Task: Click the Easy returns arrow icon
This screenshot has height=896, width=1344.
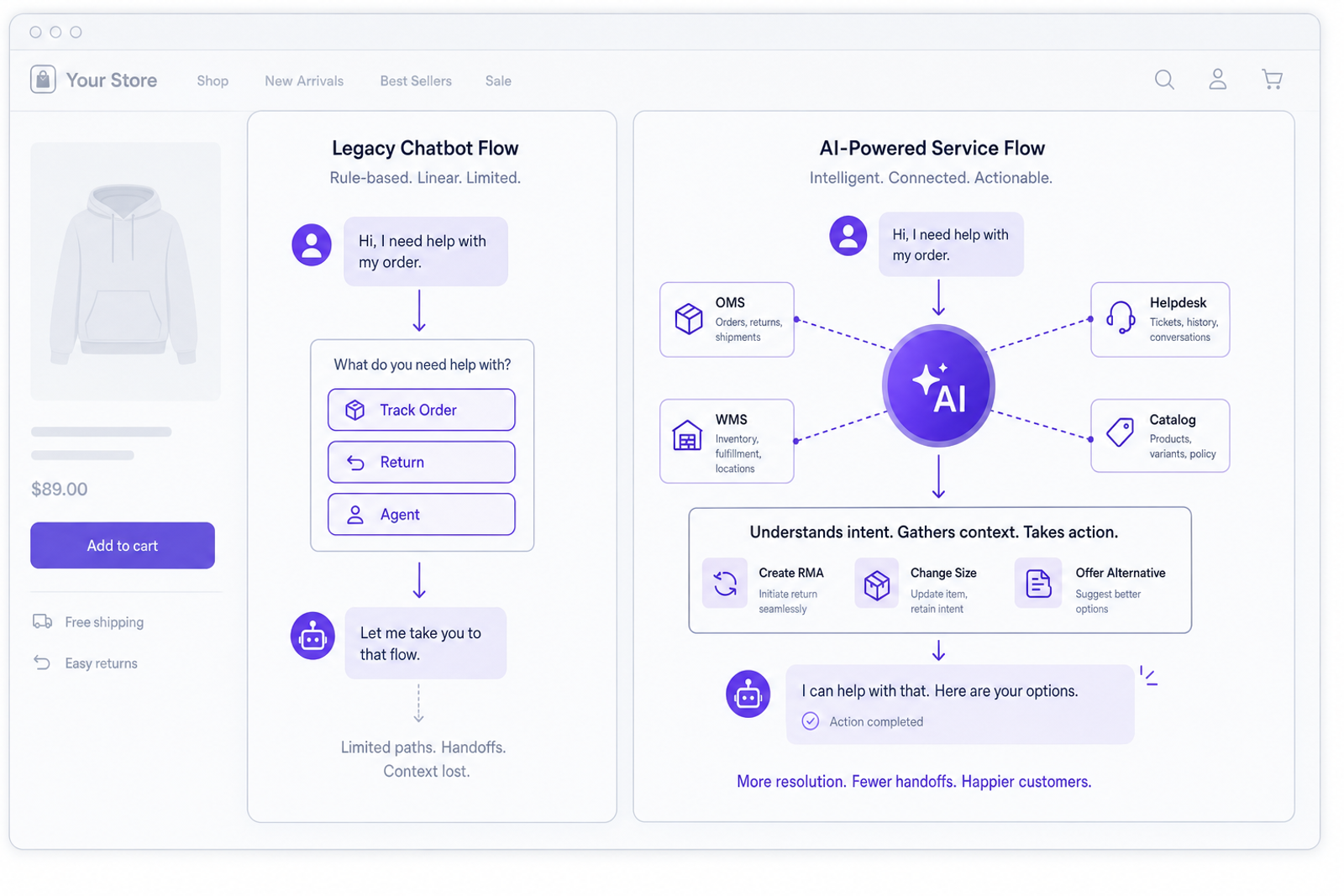Action: 42,663
